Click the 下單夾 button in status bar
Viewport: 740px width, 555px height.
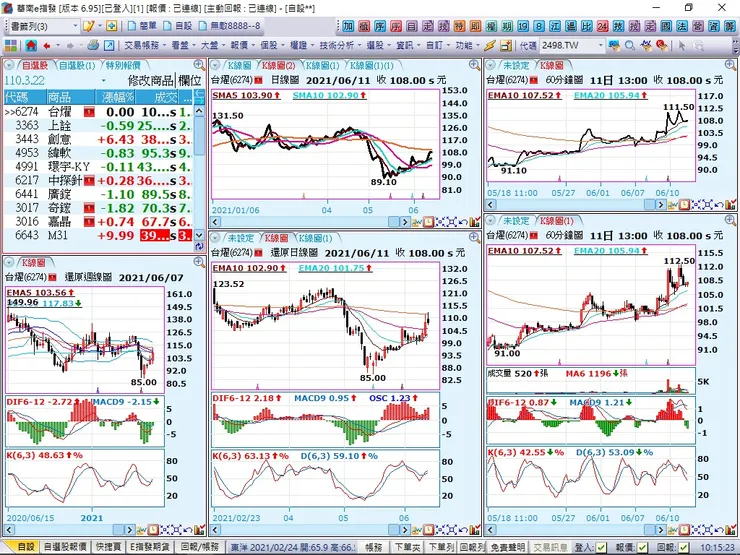click(407, 547)
